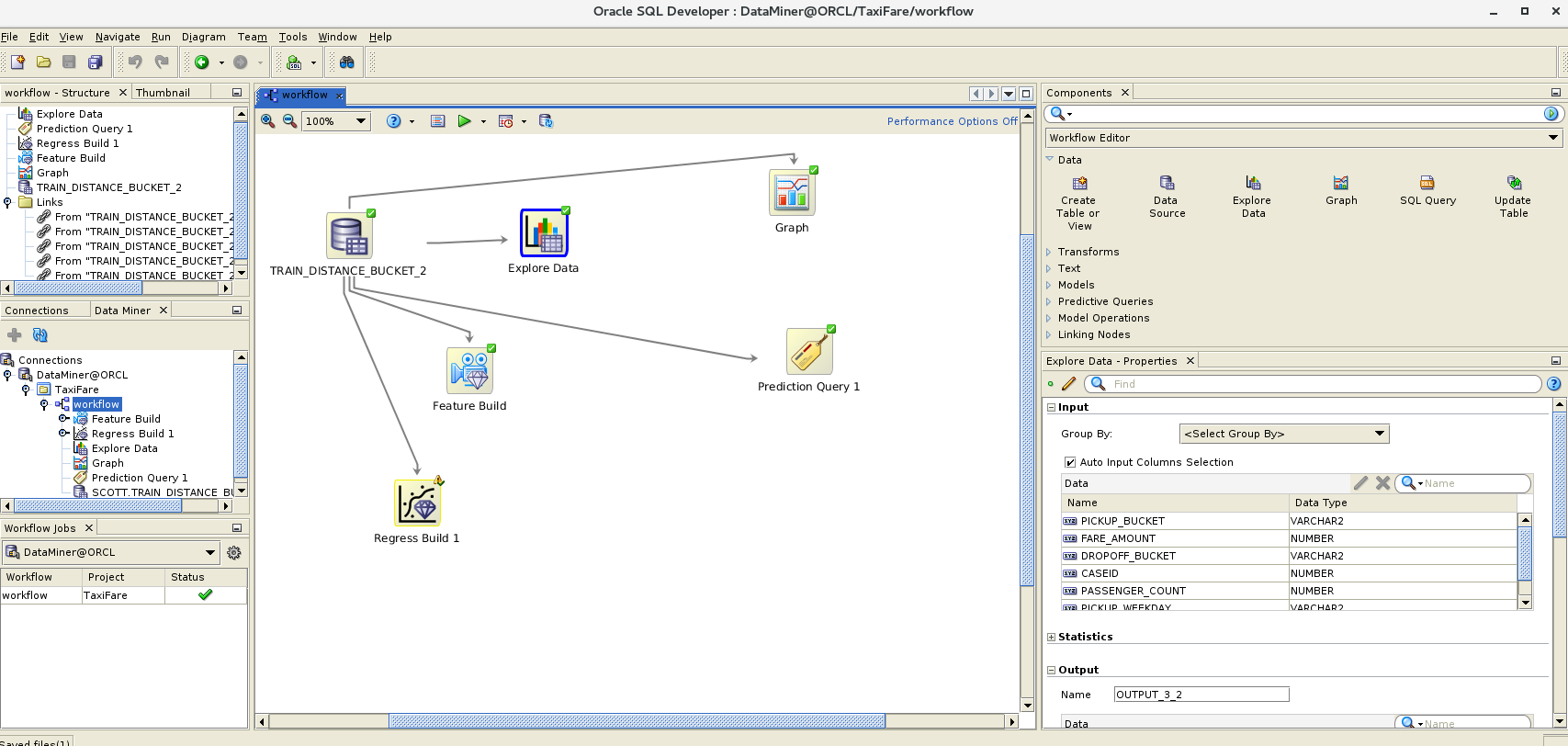Viewport: 1568px width, 746px height.
Task: Open the Diagram menu
Action: pyautogui.click(x=203, y=37)
